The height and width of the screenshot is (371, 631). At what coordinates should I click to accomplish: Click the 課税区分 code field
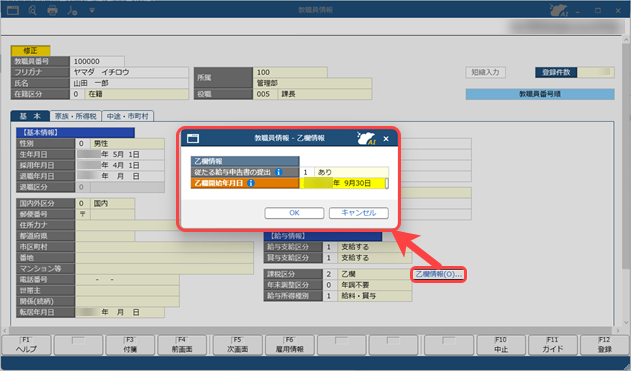(330, 274)
